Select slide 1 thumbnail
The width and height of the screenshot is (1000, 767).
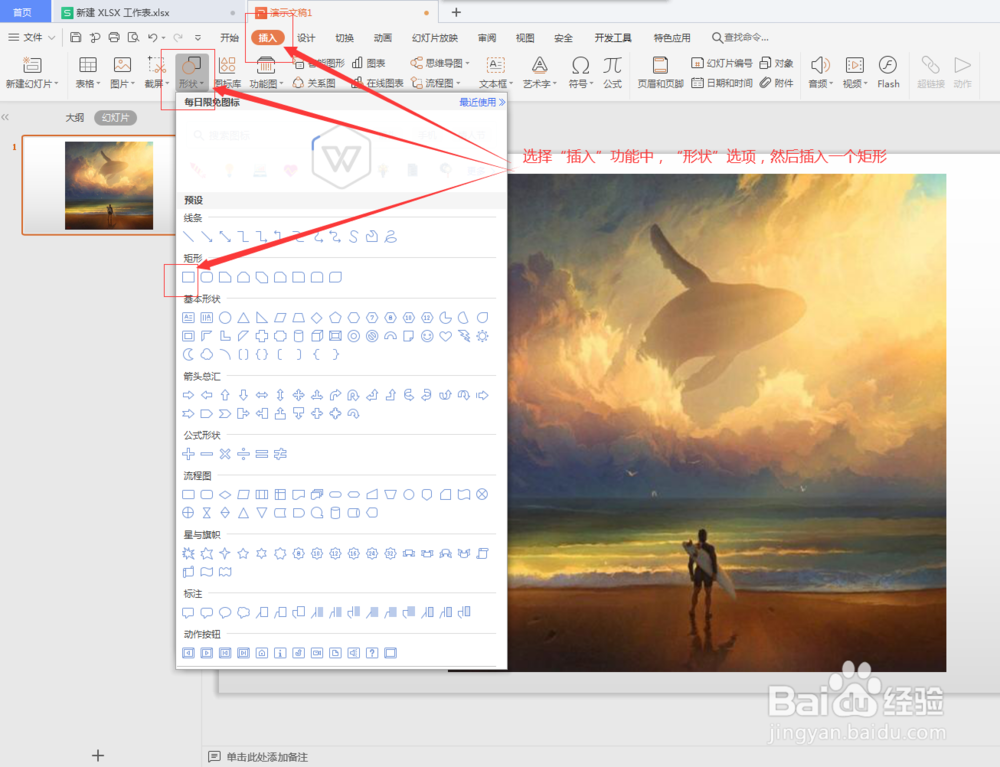tap(109, 186)
